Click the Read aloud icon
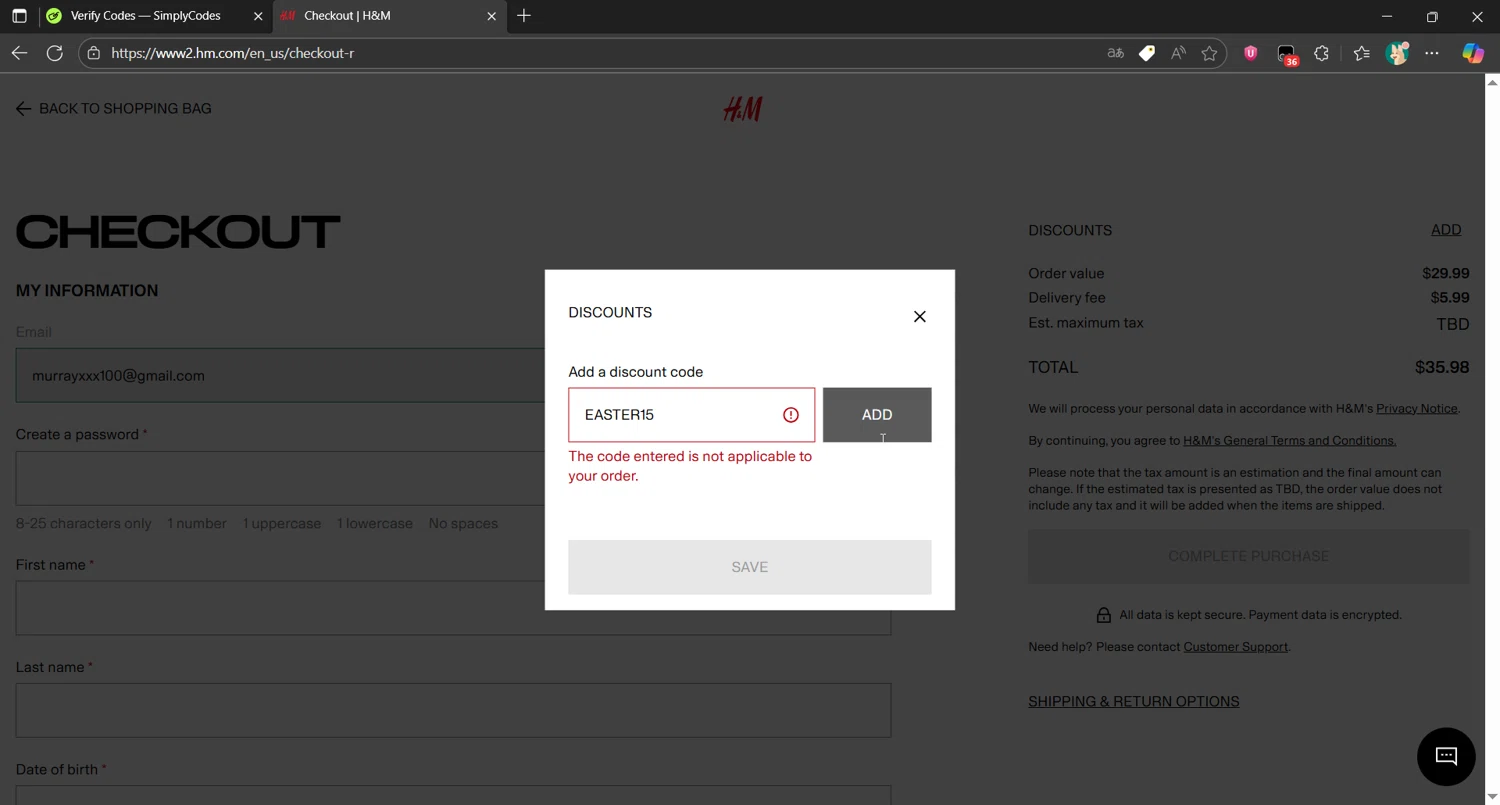 [1178, 53]
